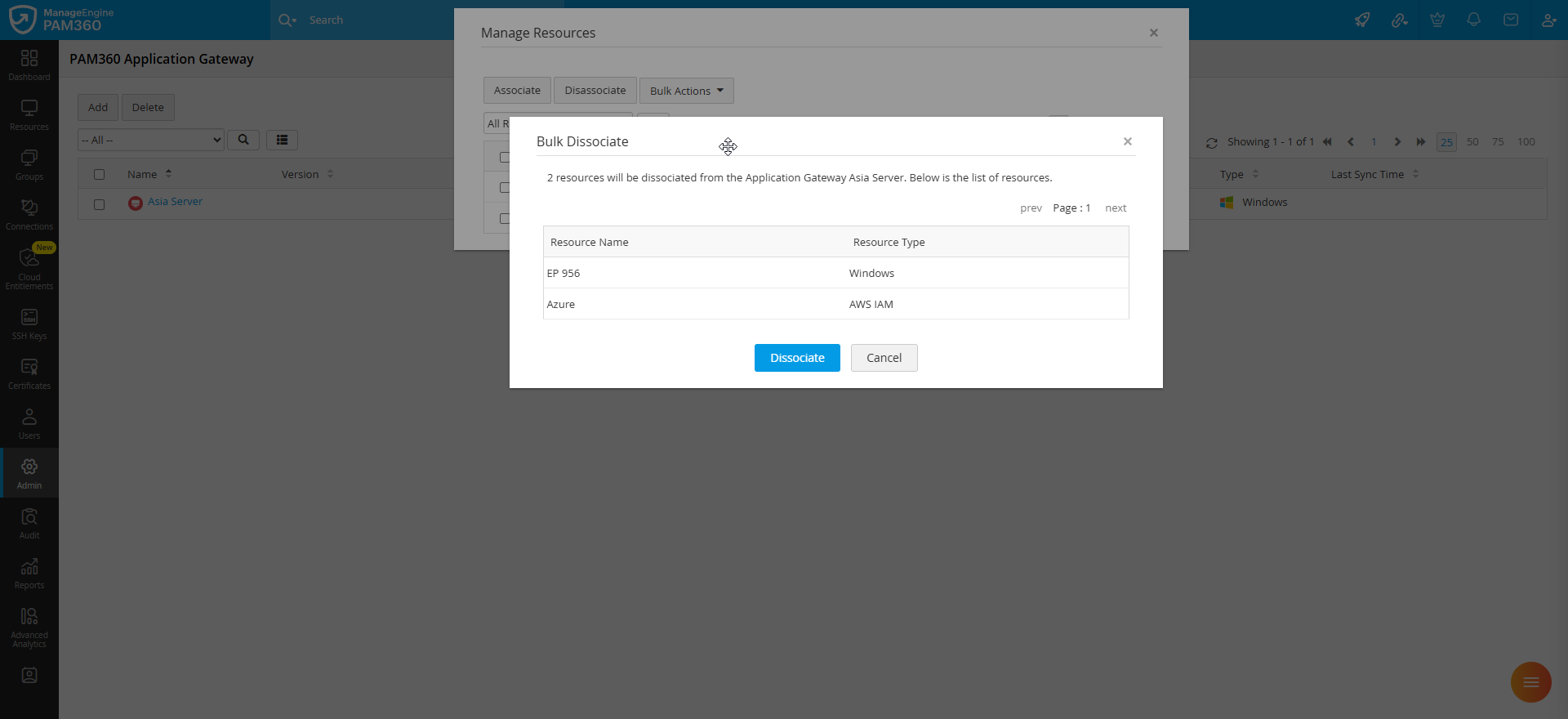Click the crown icon in top bar

[1437, 20]
